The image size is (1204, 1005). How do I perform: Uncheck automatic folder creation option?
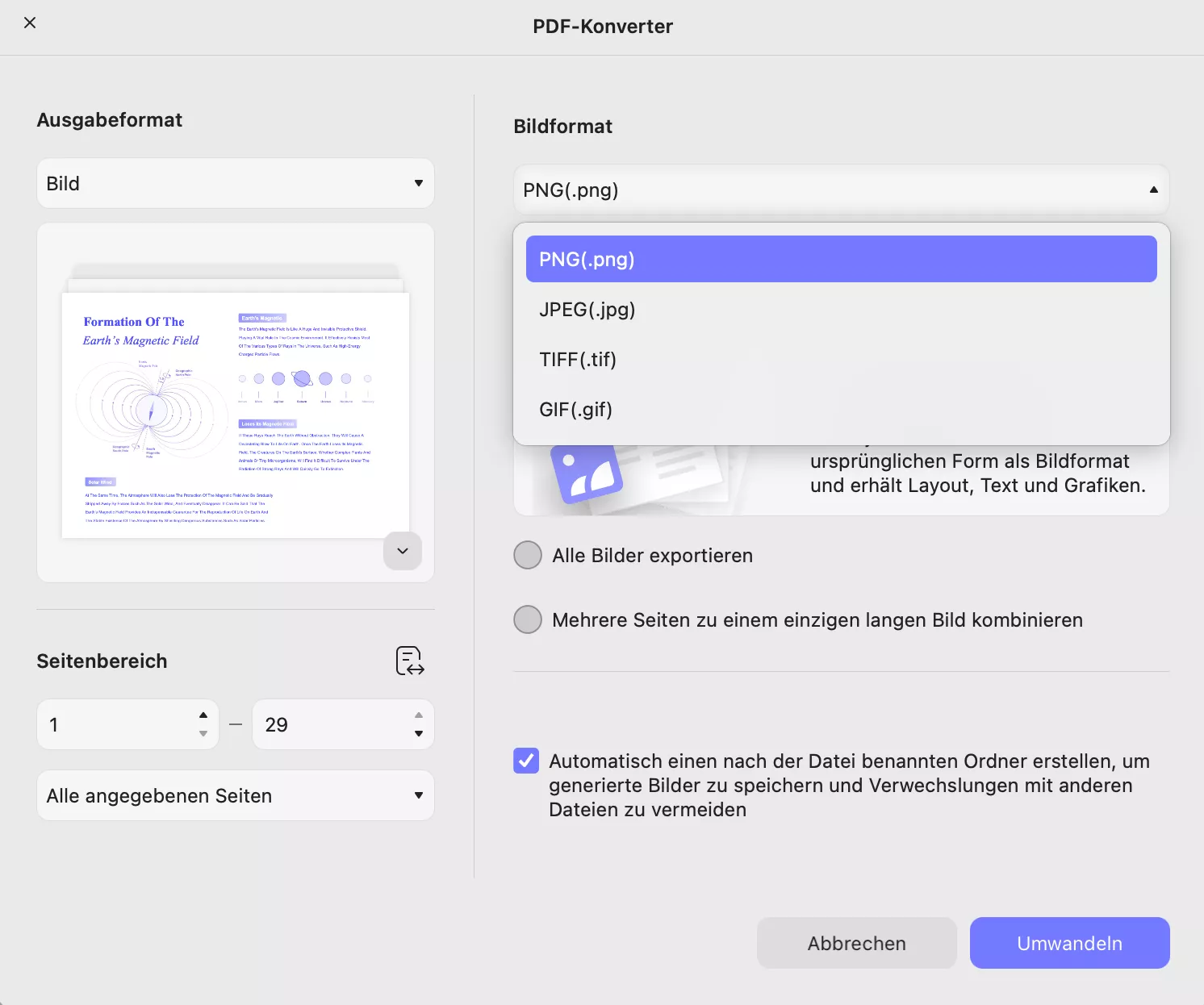coord(525,761)
